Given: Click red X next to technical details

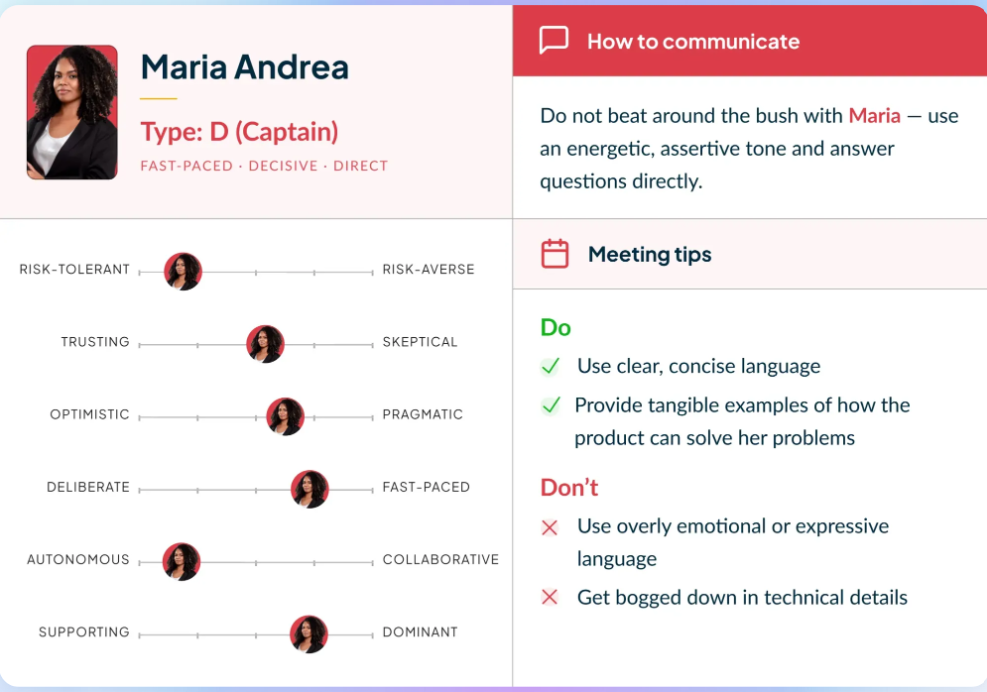Looking at the screenshot, I should pos(549,598).
